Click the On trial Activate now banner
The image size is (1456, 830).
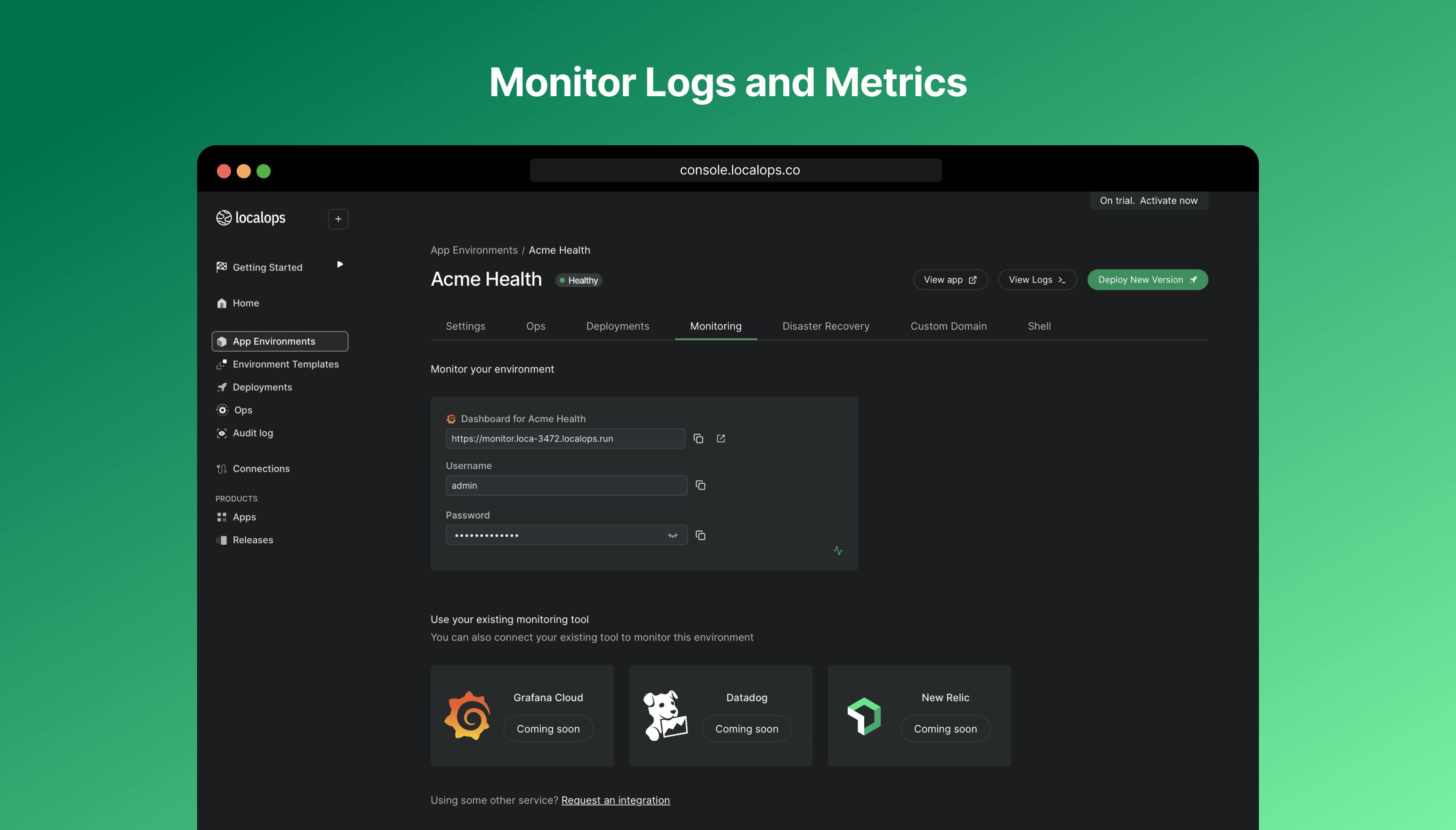pos(1149,200)
